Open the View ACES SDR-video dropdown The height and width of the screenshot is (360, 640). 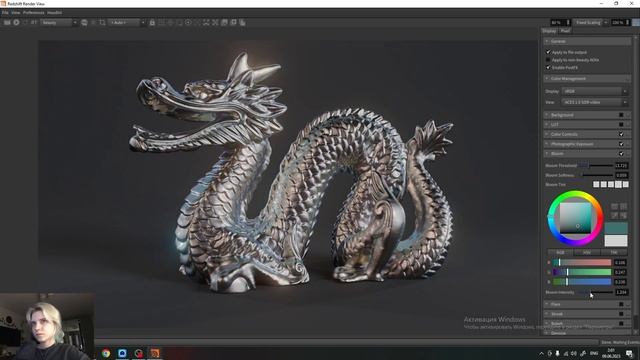point(595,102)
